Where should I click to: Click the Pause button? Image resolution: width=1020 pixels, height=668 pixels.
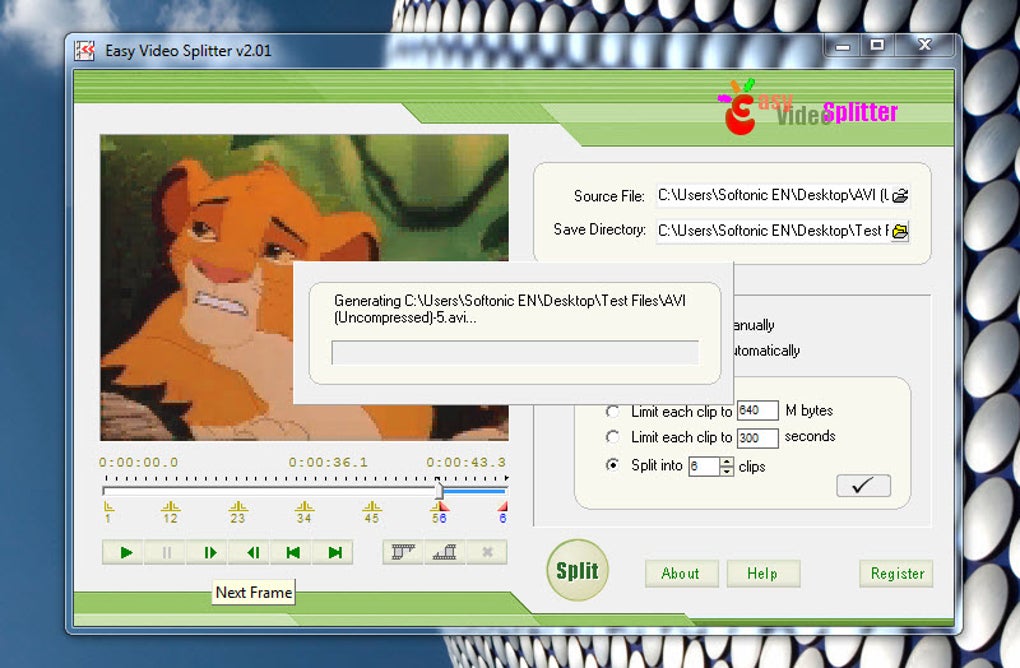pos(166,553)
